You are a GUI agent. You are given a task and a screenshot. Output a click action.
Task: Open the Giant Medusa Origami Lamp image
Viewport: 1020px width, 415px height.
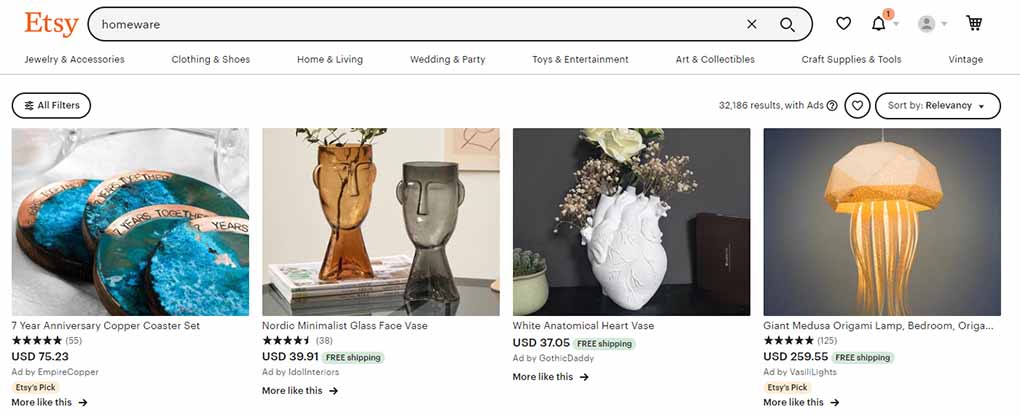click(x=881, y=222)
